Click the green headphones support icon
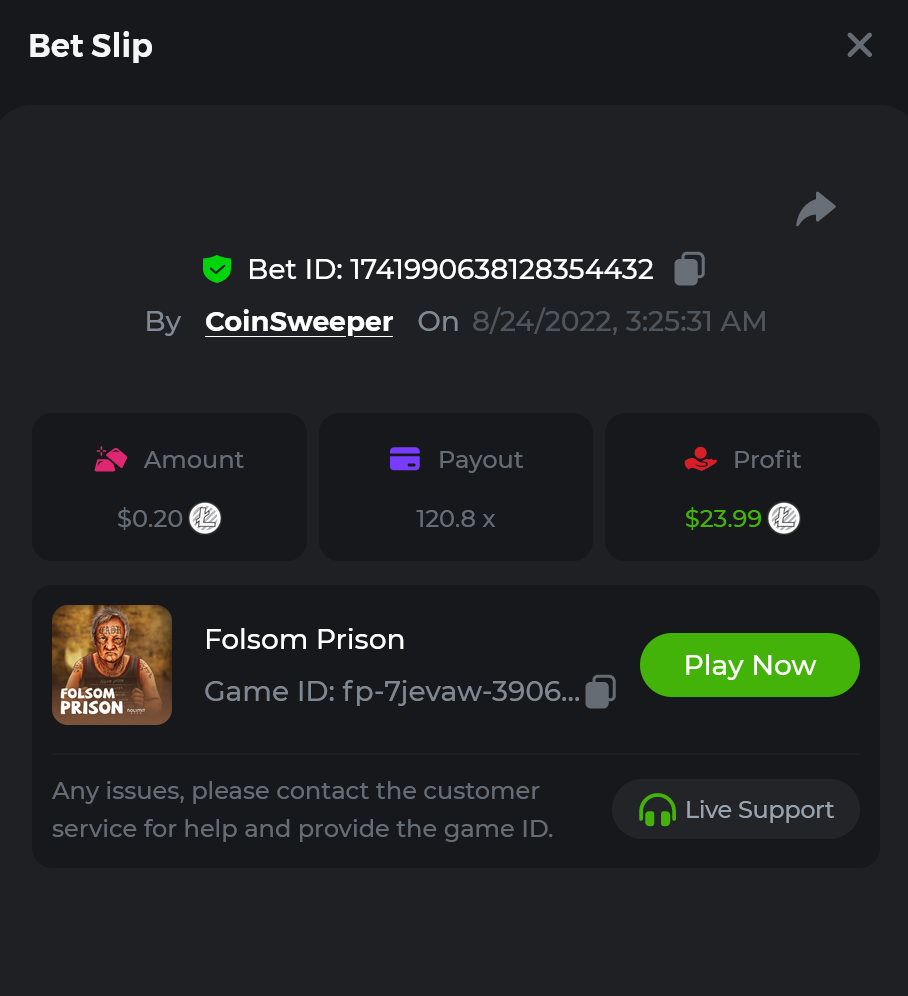The width and height of the screenshot is (908, 996). (x=657, y=810)
